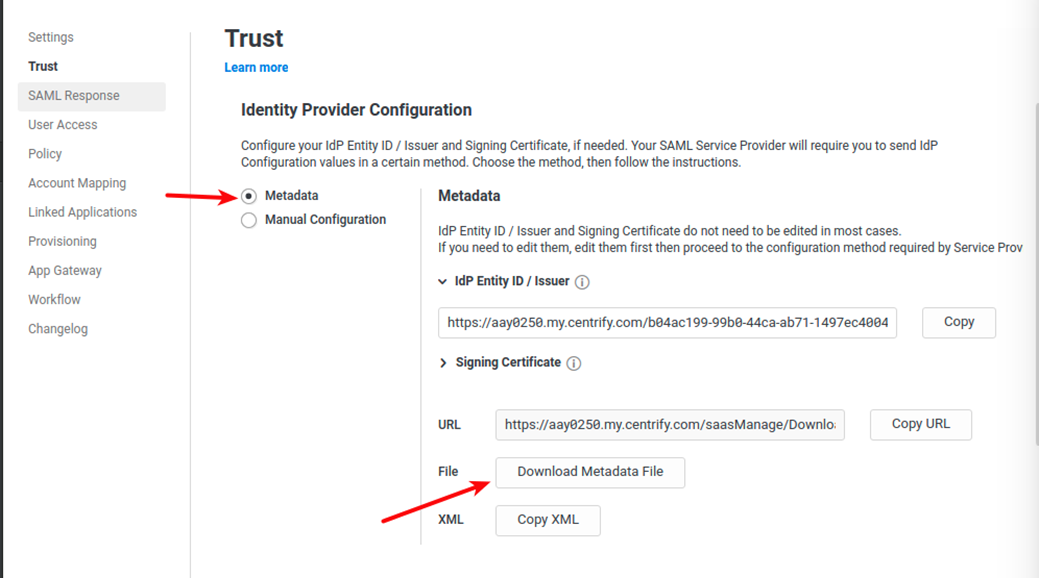Copy the metadata XML
The width and height of the screenshot is (1039, 578).
pyautogui.click(x=547, y=520)
